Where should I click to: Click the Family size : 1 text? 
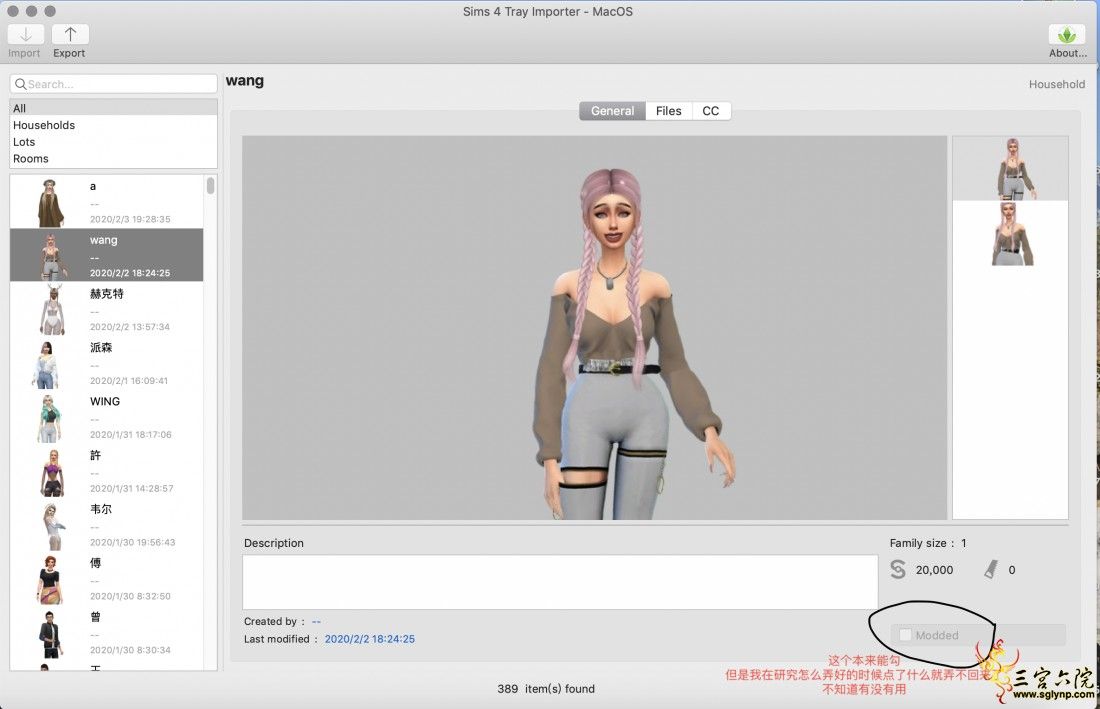tap(927, 543)
